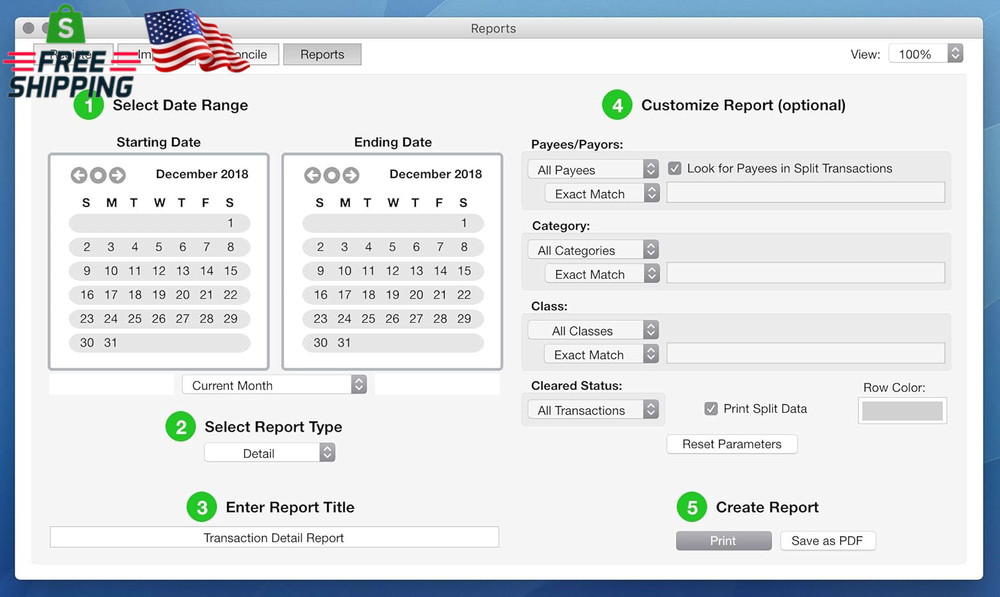1000x597 pixels.
Task: Switch to the Reconcile tab
Action: 246,54
